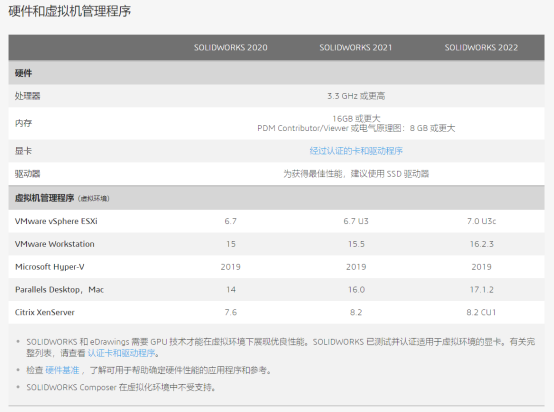Click the 处理器 row label
Screen dimensions: 554x412
point(28,96)
